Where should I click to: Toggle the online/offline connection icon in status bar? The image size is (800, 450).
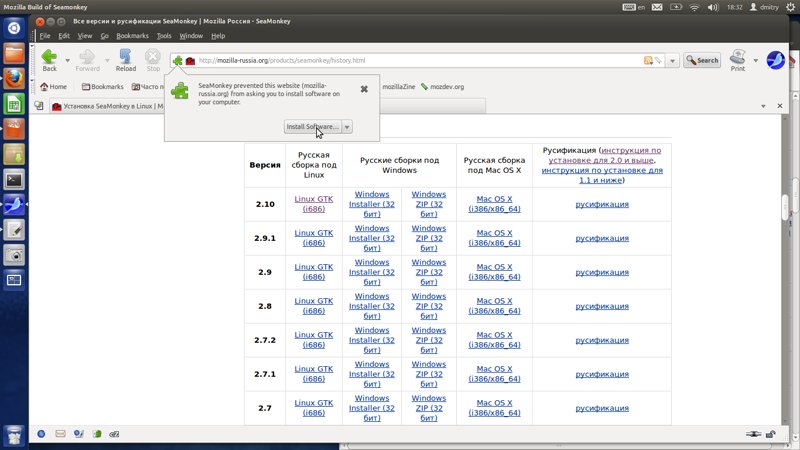click(x=753, y=434)
